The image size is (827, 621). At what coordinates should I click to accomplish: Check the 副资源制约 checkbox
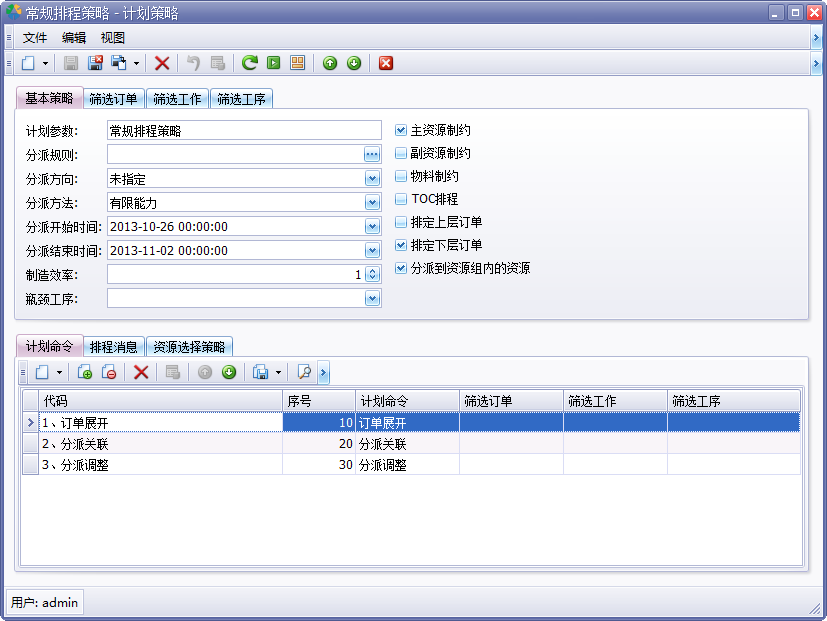pos(401,153)
